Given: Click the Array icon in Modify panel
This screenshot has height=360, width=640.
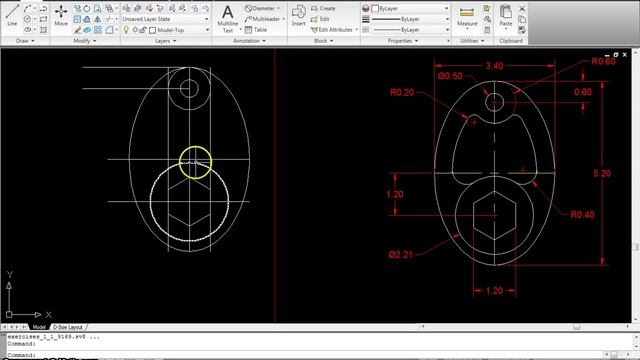Looking at the screenshot, I should 98,30.
